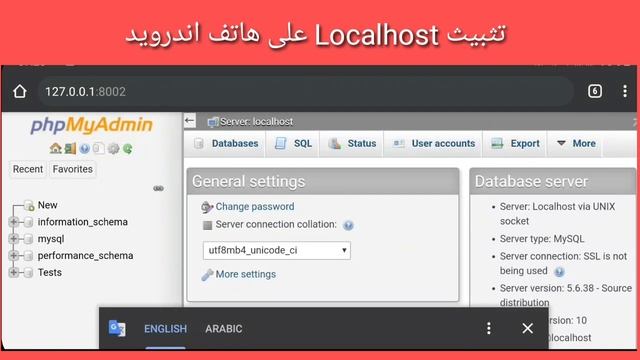640x360 pixels.
Task: Click the mysql database cylinder icon
Action: pyautogui.click(x=28, y=239)
